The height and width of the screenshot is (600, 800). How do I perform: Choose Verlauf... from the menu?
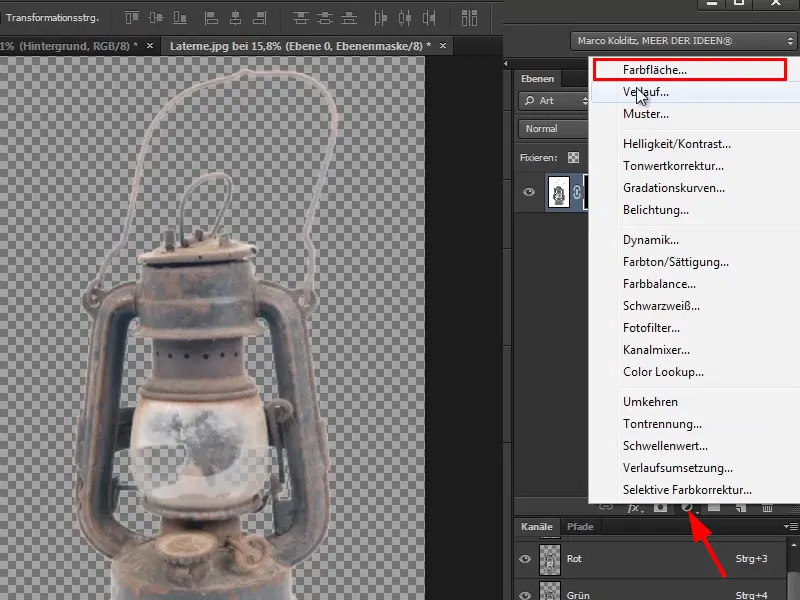point(695,92)
